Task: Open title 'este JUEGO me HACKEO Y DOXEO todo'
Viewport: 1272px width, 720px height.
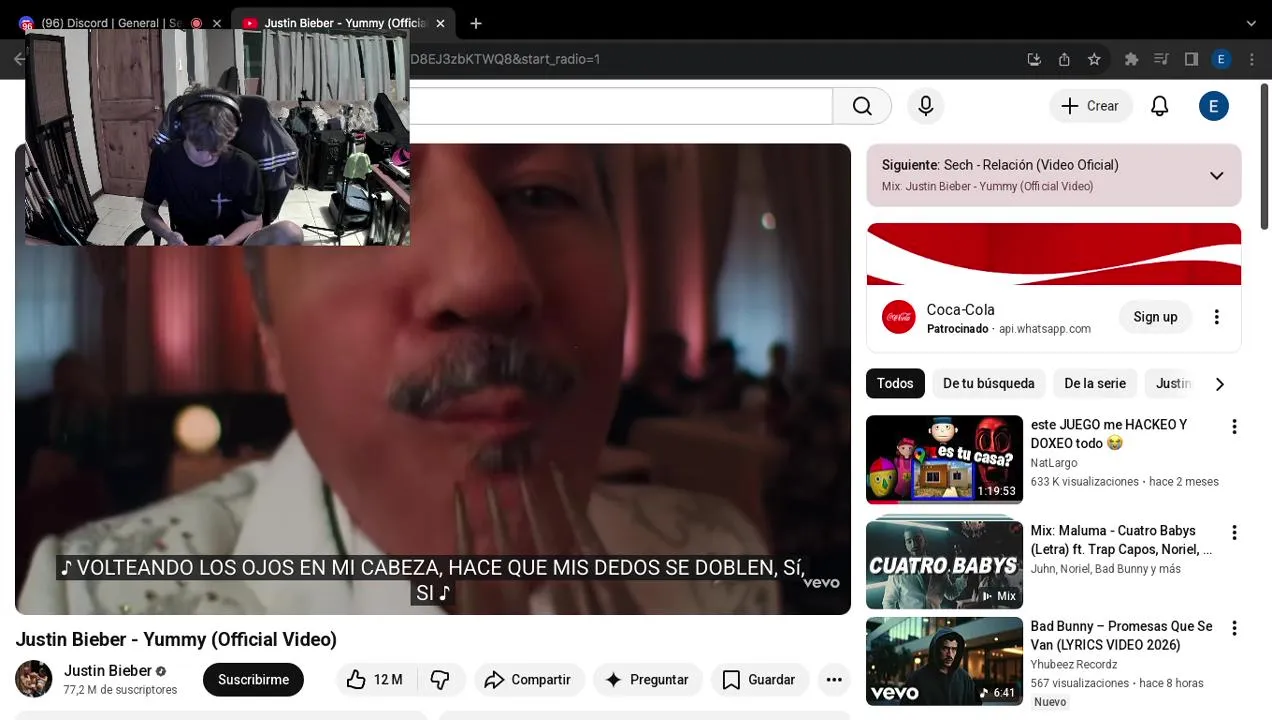Action: [x=1109, y=434]
